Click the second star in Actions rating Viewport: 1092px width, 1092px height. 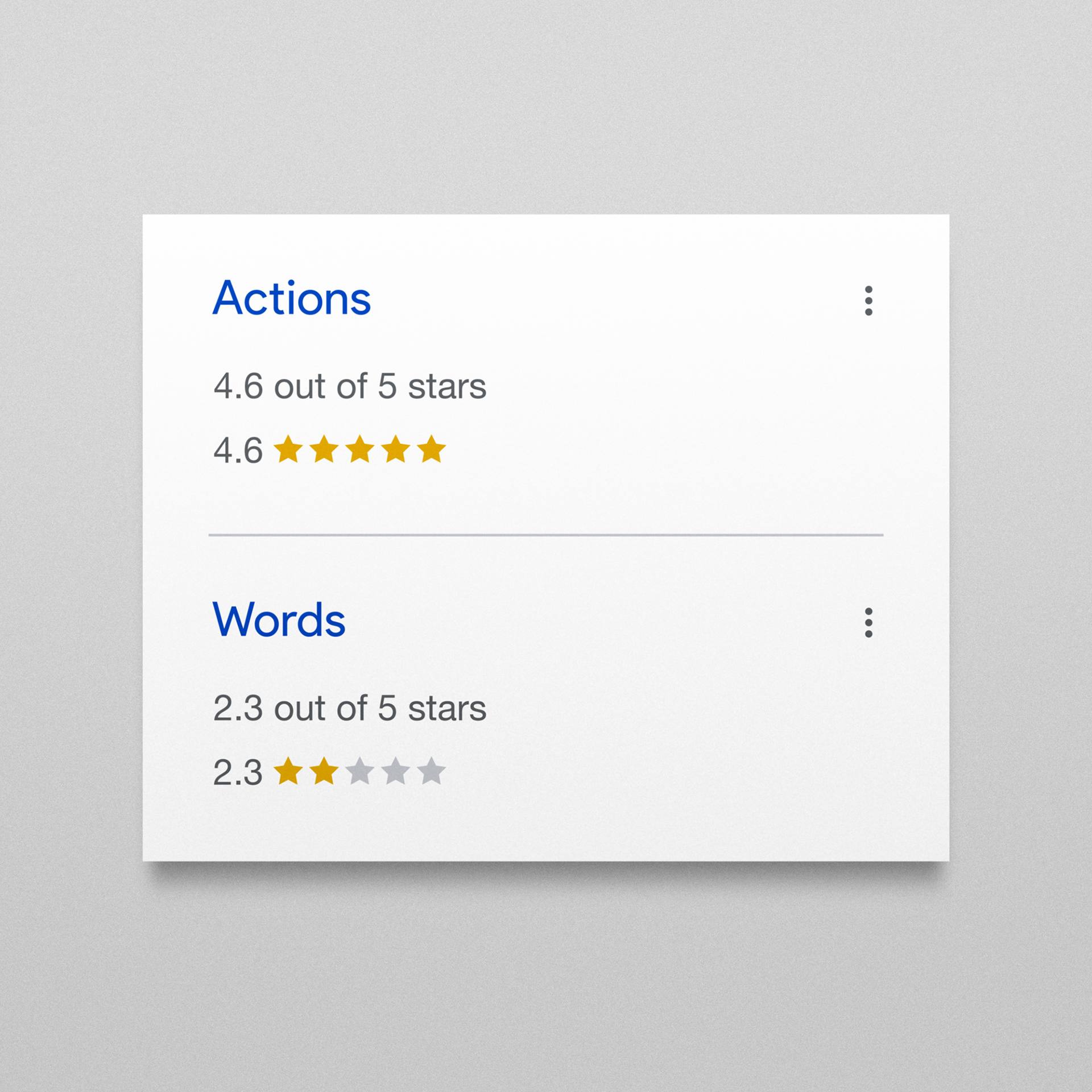coord(324,450)
